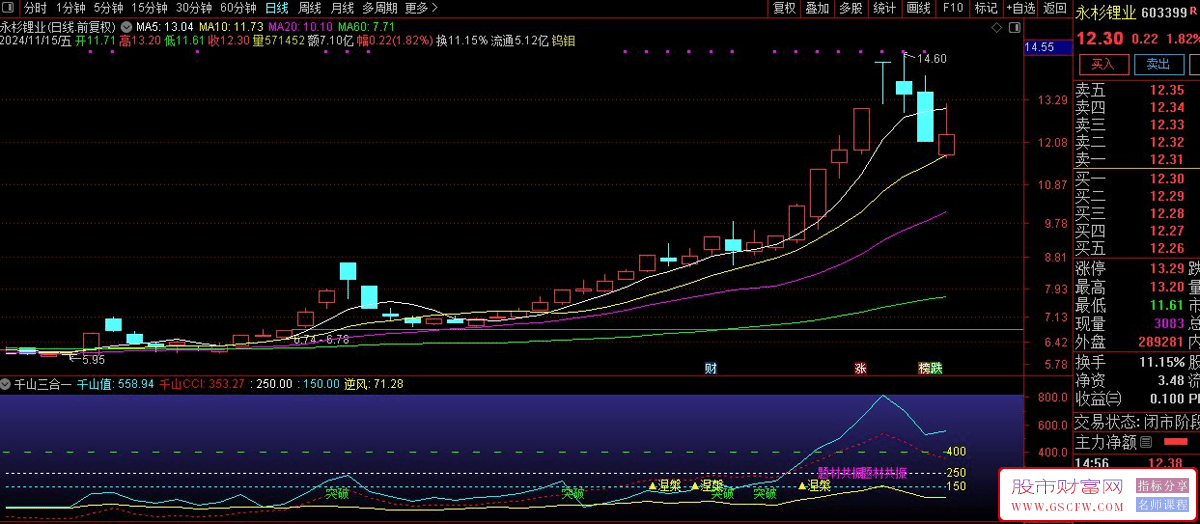Select the 60分钟 period tab

click(x=238, y=8)
